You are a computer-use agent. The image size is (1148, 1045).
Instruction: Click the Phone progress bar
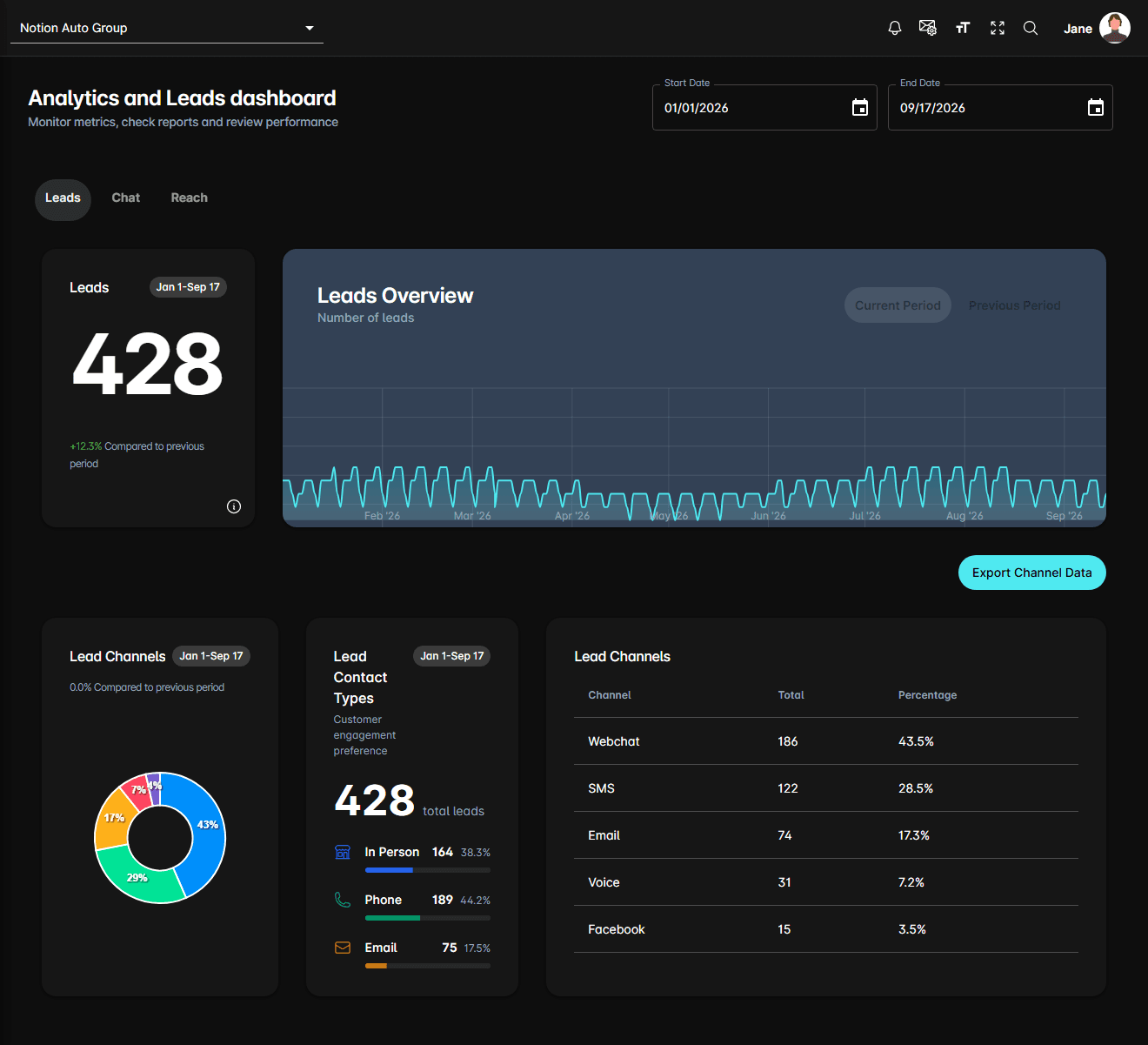tap(428, 918)
